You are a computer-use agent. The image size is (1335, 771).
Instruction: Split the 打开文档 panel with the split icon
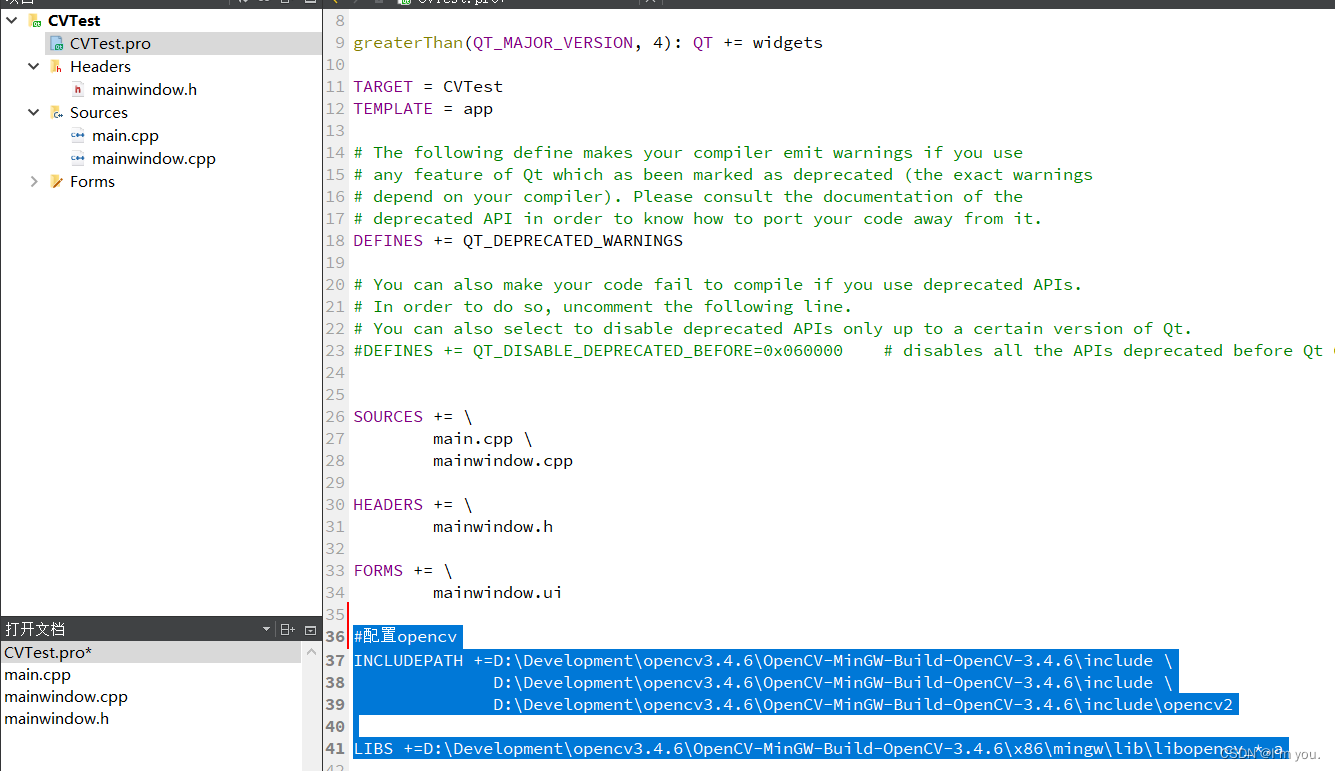click(x=288, y=630)
